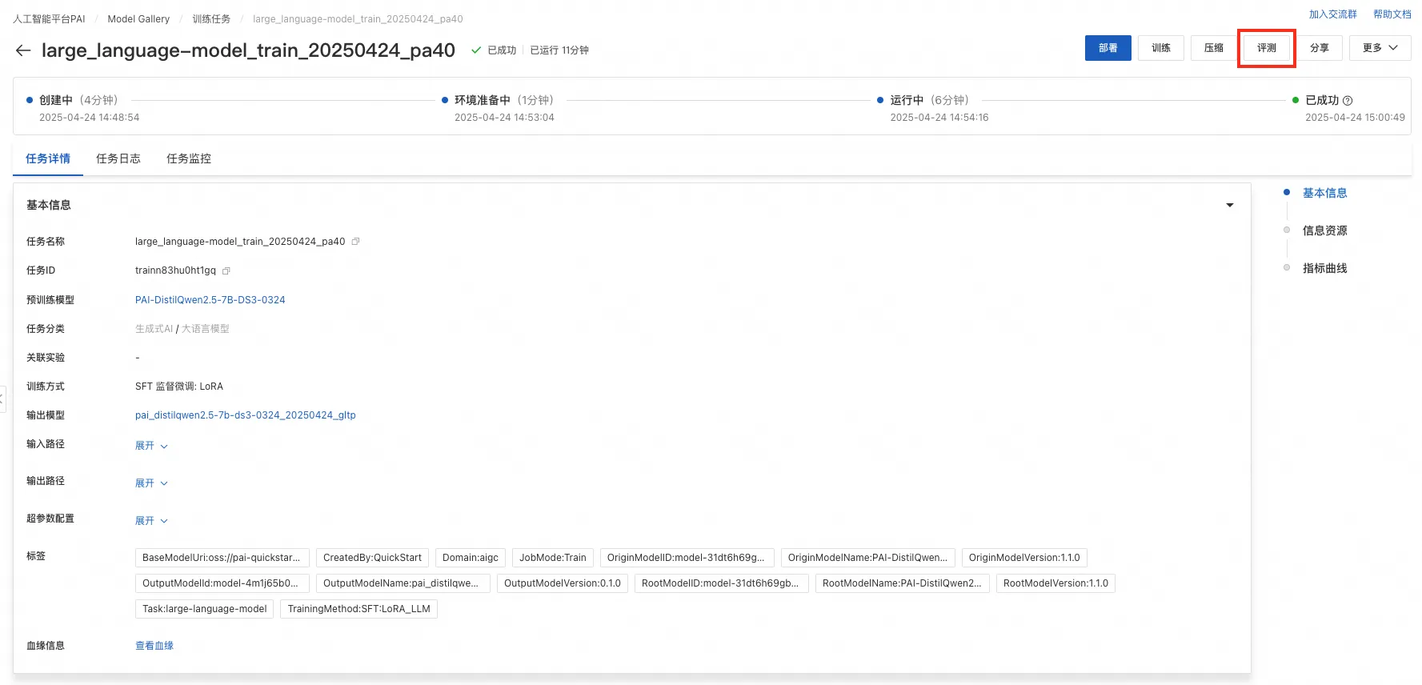Open the 更多 dropdown menu
1422x685 pixels.
click(1380, 48)
